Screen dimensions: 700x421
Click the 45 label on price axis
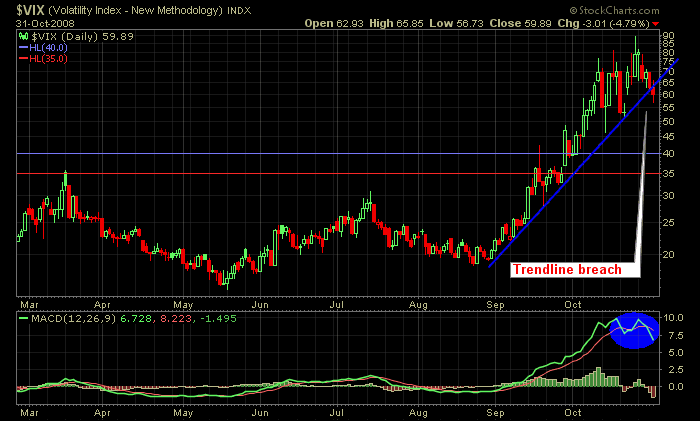point(668,137)
